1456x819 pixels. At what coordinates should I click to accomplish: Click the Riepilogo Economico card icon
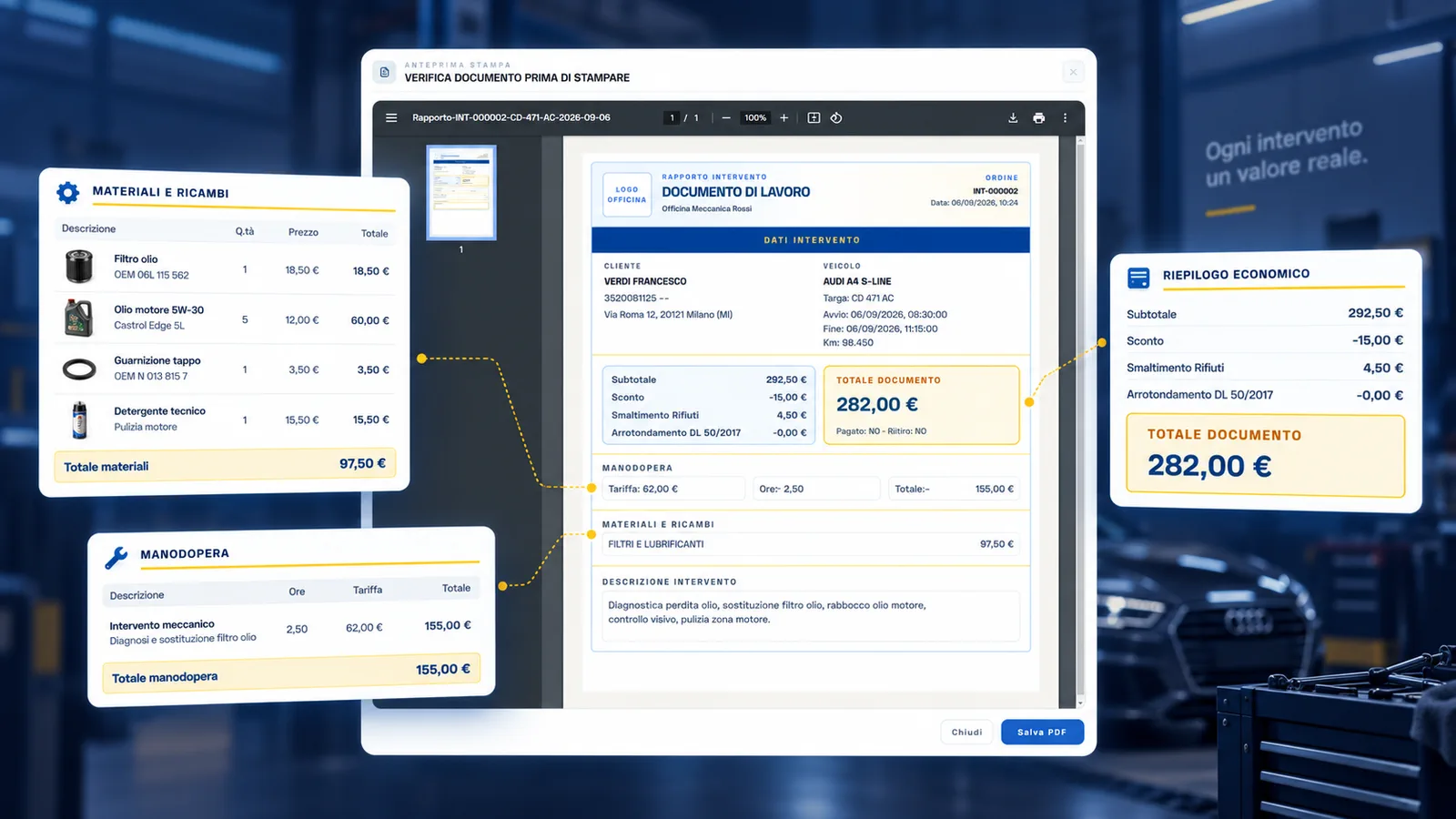1138,278
